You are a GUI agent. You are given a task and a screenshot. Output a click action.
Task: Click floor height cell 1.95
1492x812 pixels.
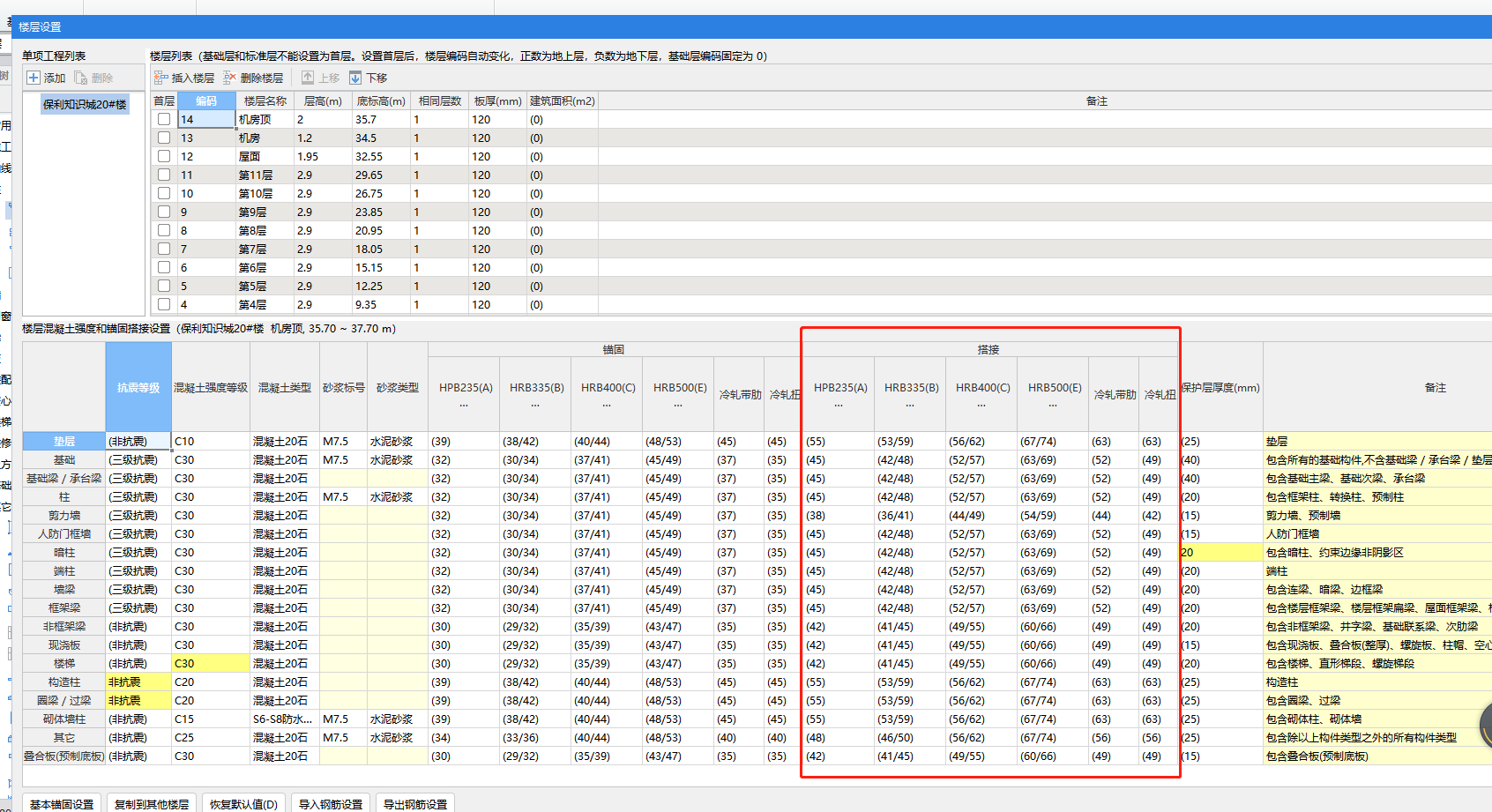(x=323, y=156)
